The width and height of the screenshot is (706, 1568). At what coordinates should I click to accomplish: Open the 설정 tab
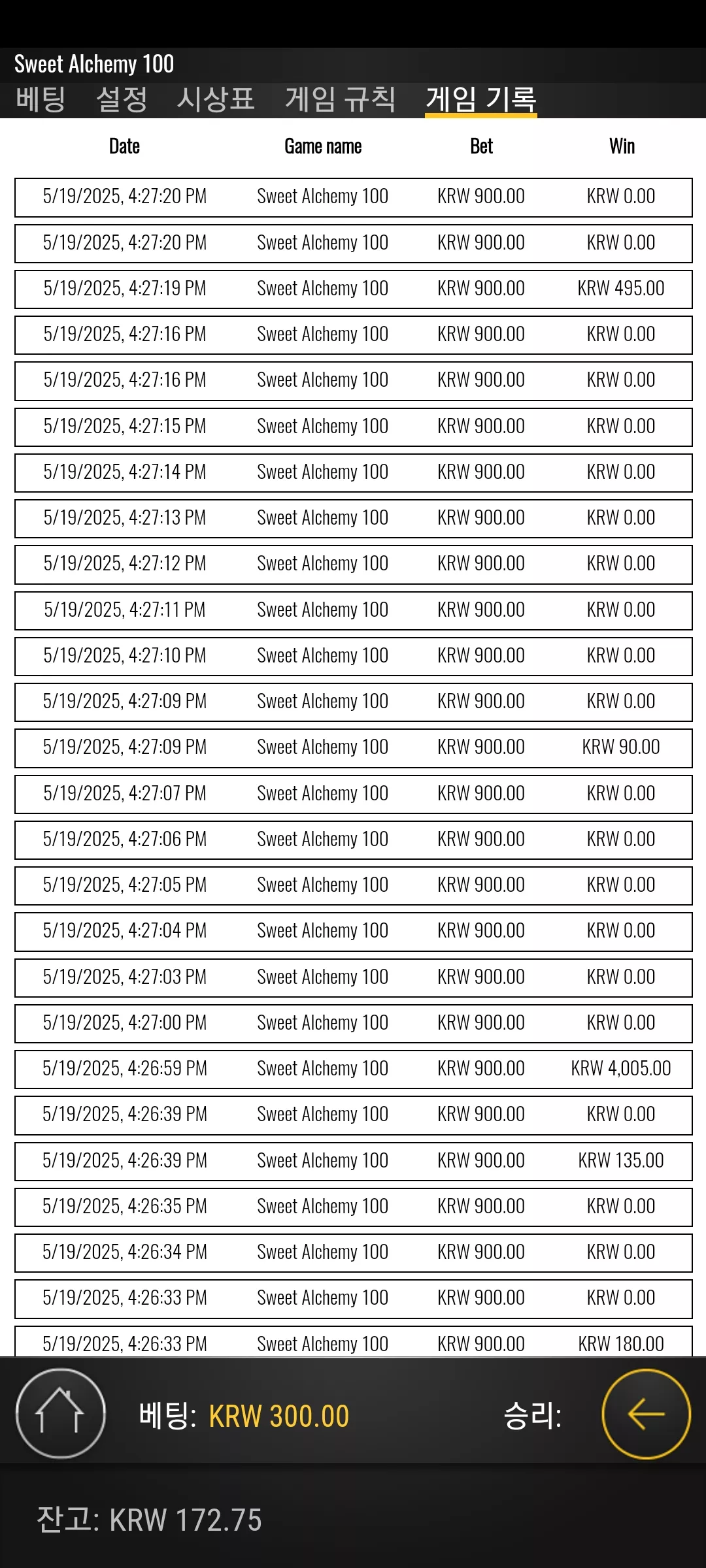122,99
